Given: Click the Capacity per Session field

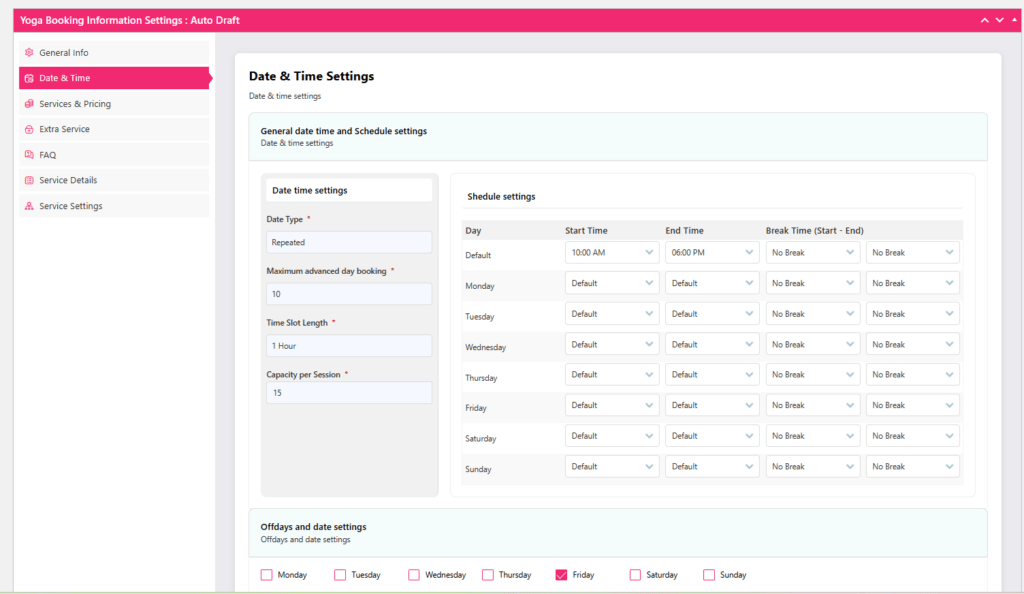Looking at the screenshot, I should (349, 393).
